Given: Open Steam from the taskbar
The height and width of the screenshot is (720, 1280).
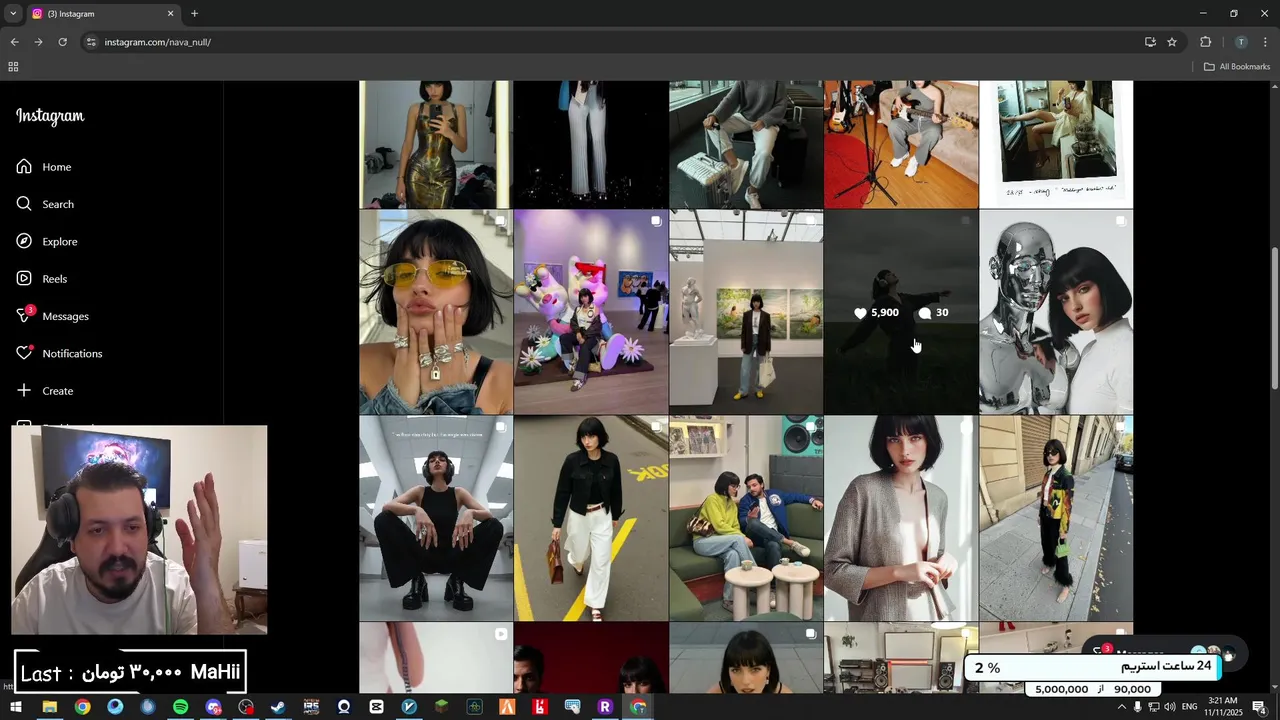Looking at the screenshot, I should (x=278, y=707).
